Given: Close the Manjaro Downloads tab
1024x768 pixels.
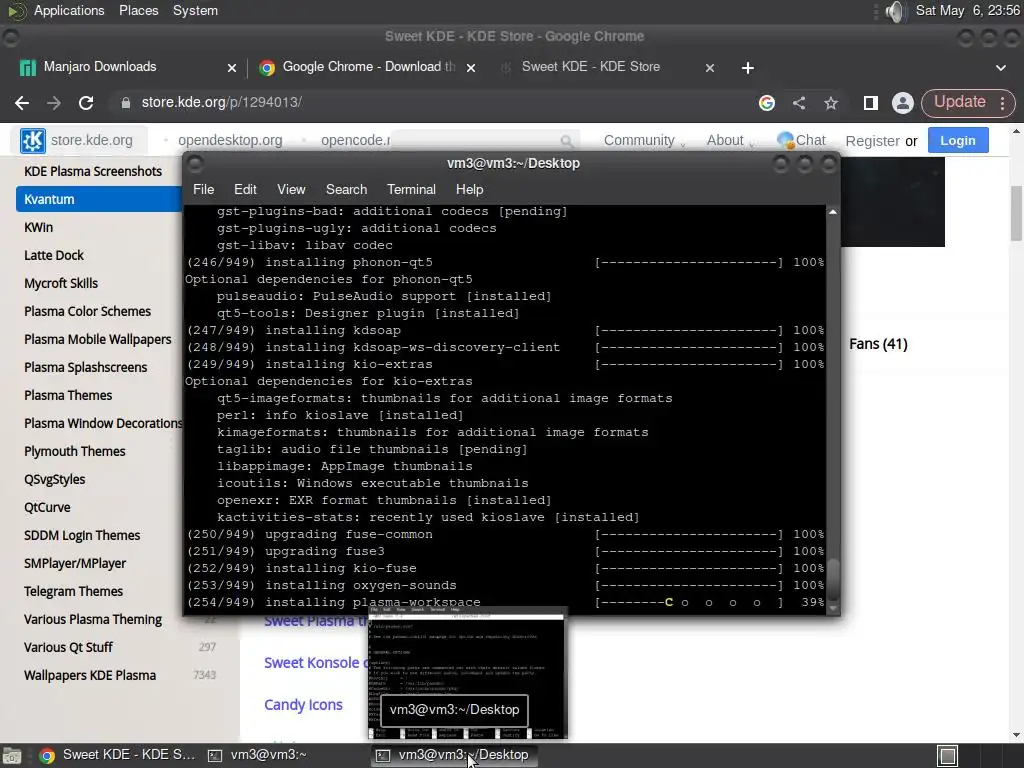Looking at the screenshot, I should [x=232, y=68].
